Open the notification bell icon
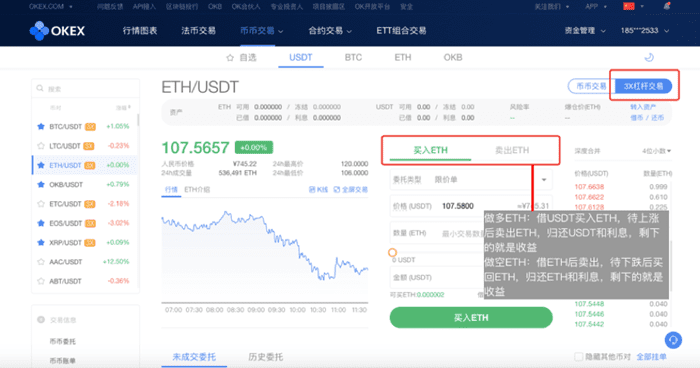This screenshot has height=368, width=700. tap(667, 6)
